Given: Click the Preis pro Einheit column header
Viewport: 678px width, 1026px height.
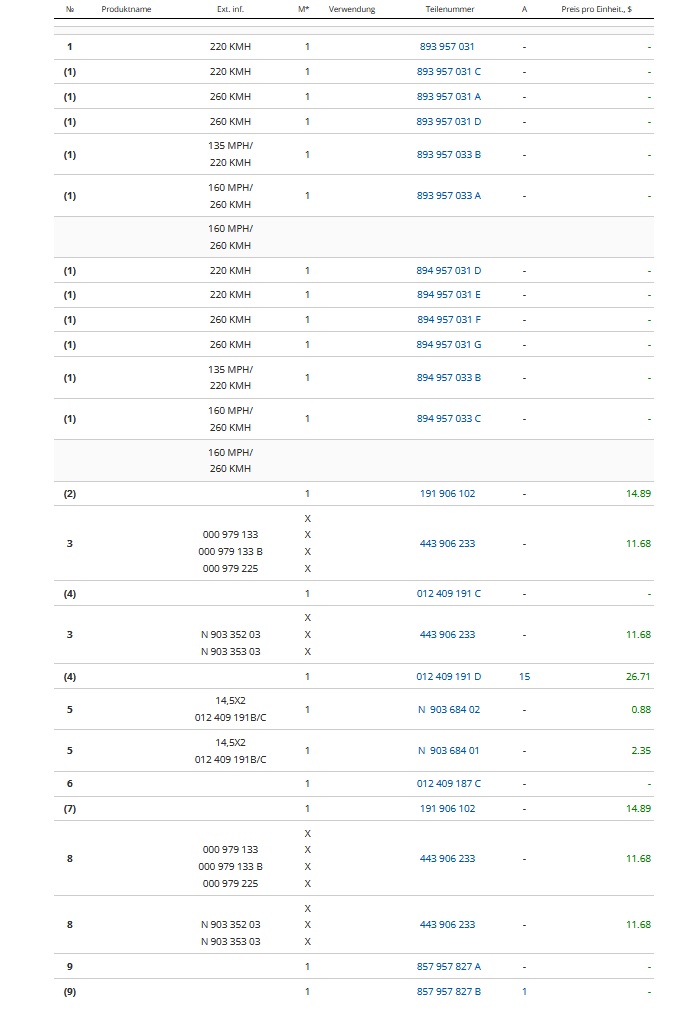Looking at the screenshot, I should (596, 9).
